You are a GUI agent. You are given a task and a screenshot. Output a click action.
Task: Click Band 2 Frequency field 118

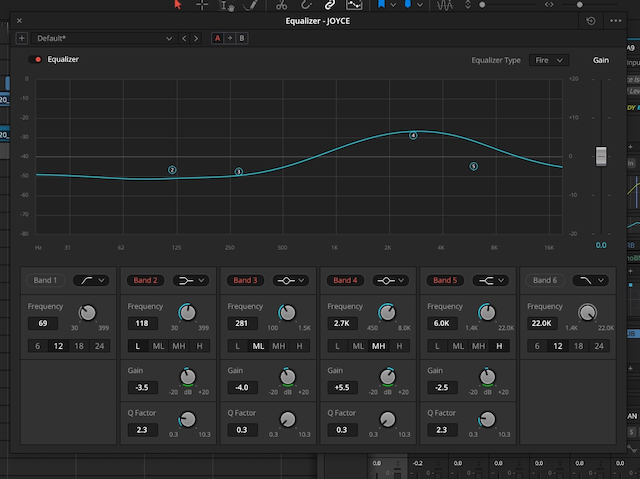coord(142,323)
